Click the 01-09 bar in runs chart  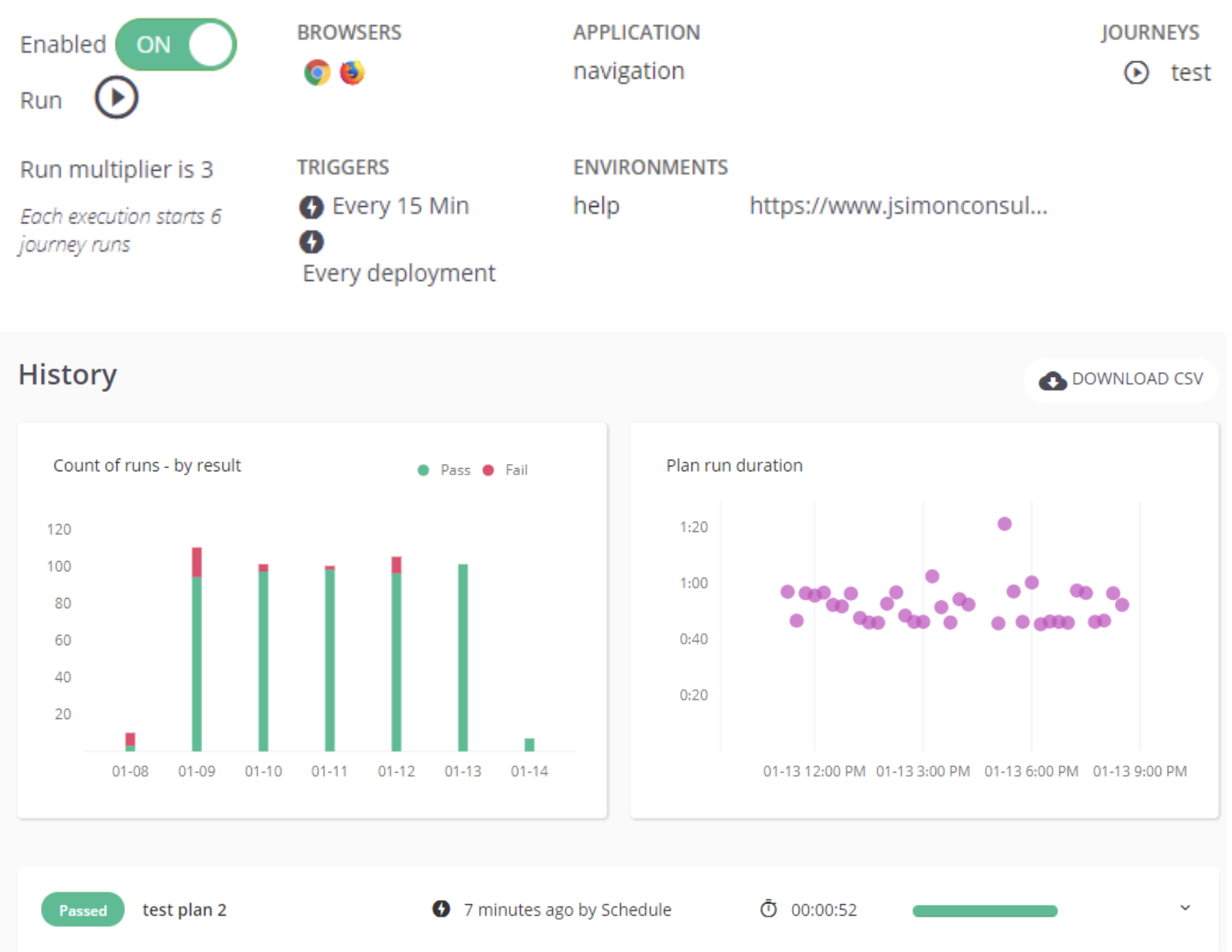coord(197,653)
